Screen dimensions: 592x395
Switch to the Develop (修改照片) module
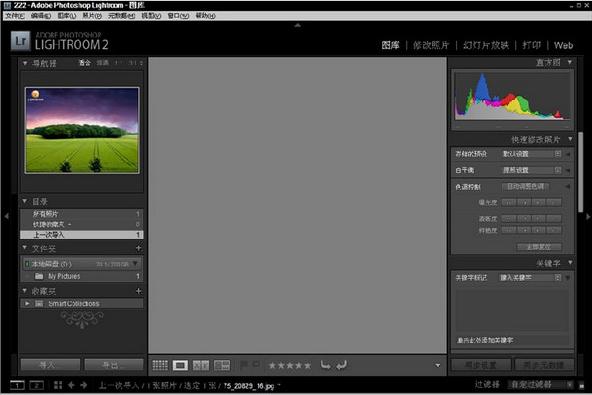pos(431,45)
